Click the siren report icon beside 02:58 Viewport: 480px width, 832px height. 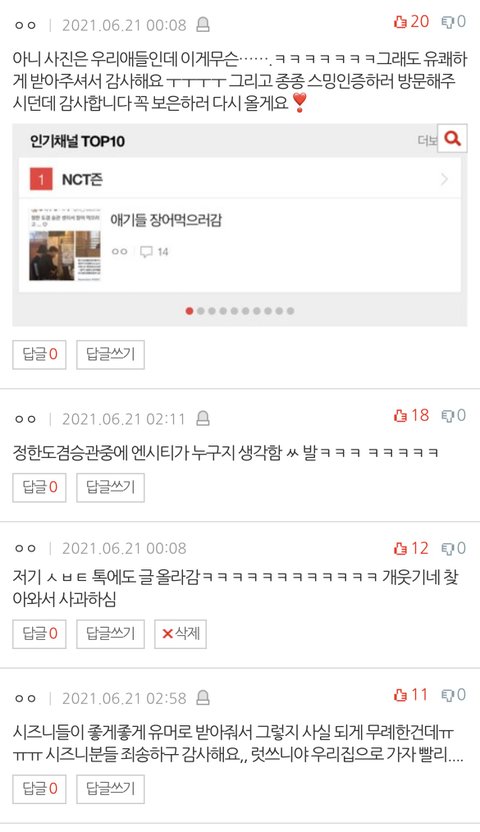(203, 698)
